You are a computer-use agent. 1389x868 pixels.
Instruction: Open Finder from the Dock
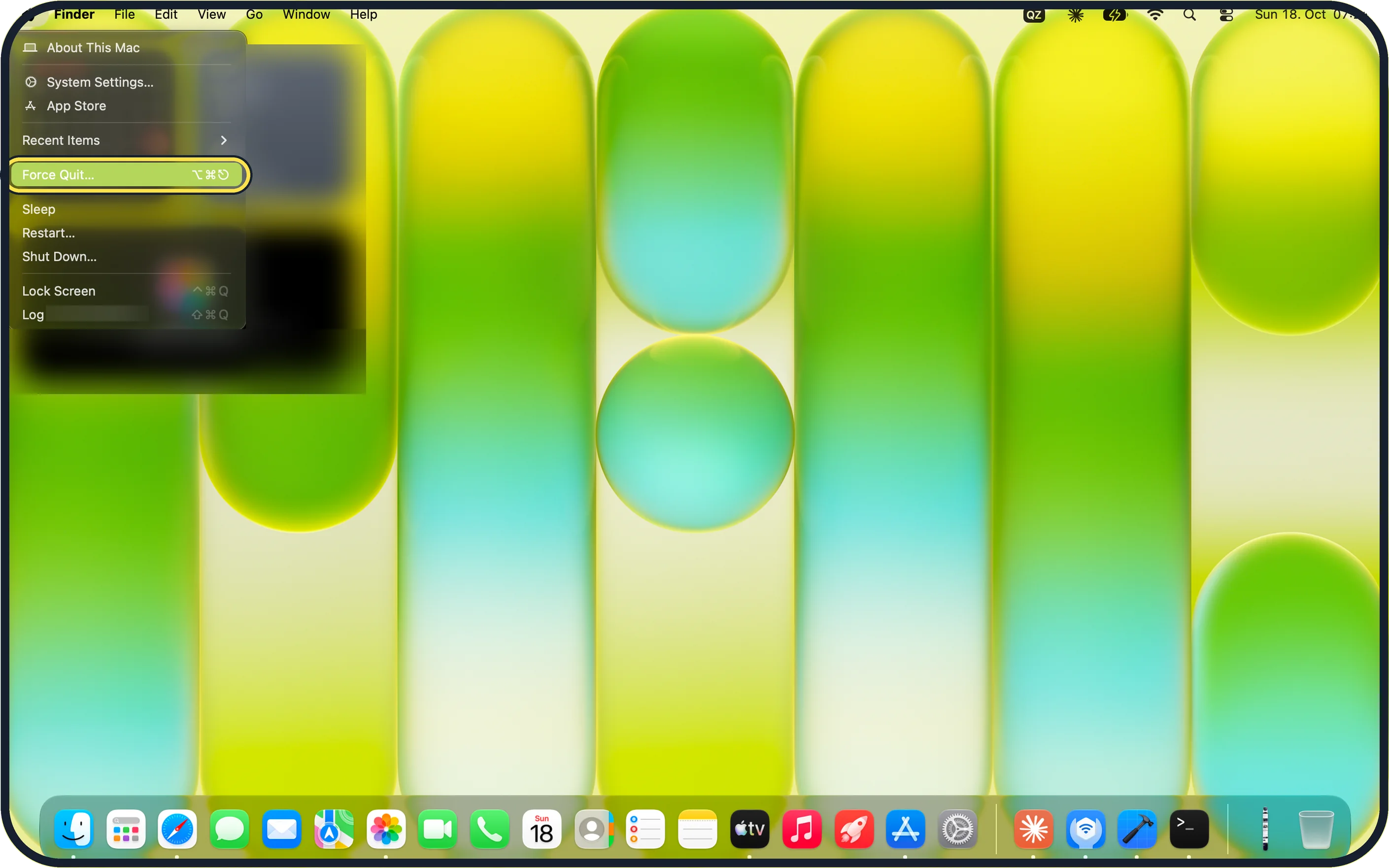(x=73, y=829)
